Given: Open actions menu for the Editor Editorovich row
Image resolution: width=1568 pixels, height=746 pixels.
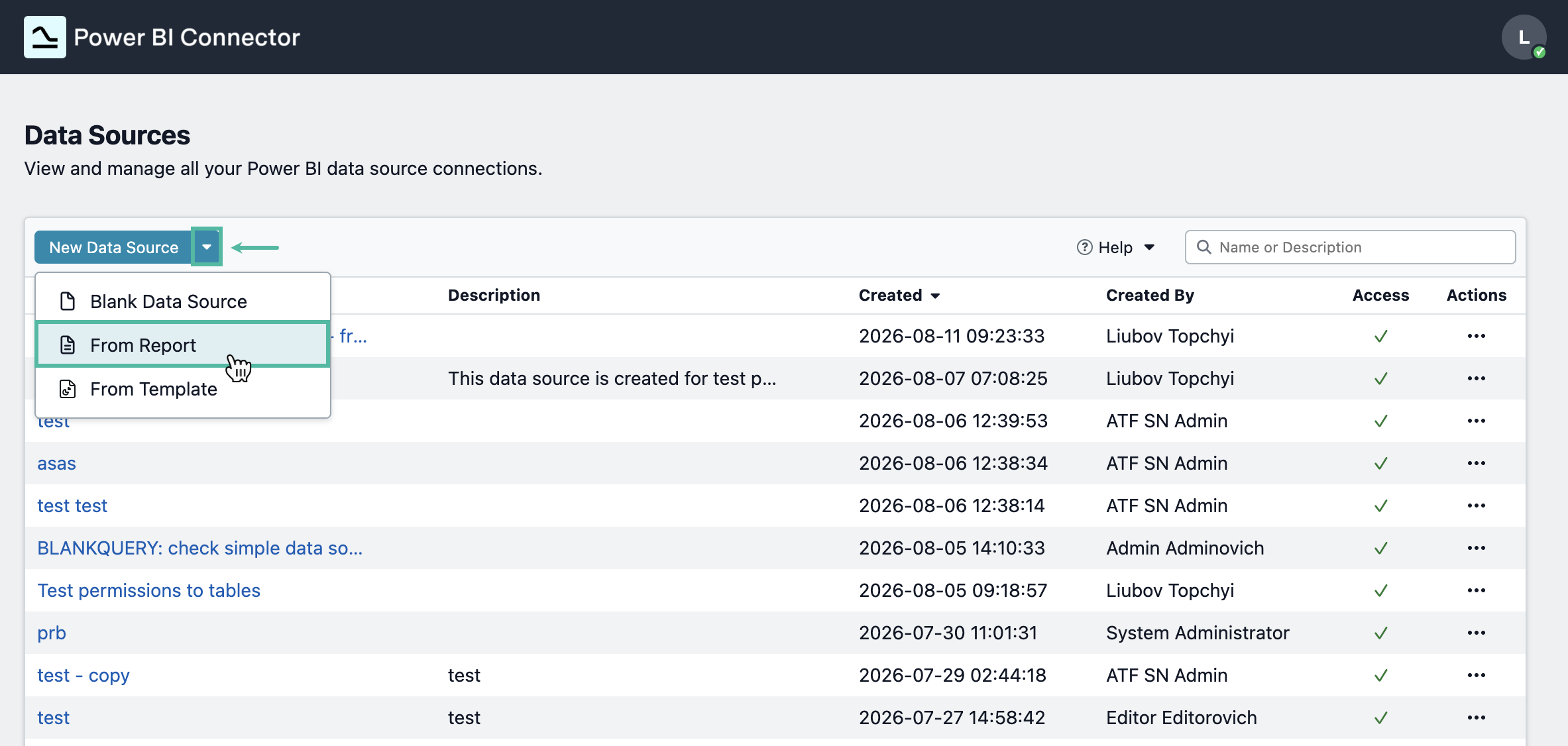Looking at the screenshot, I should tap(1477, 718).
